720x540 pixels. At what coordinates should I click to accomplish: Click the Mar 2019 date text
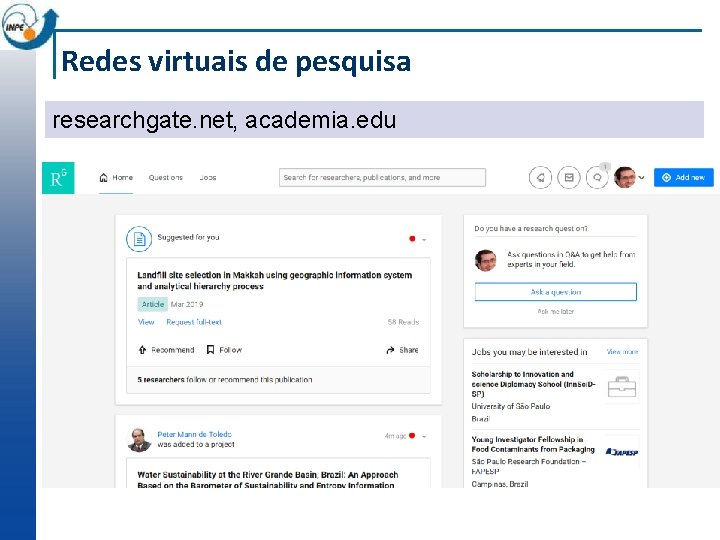tap(187, 304)
